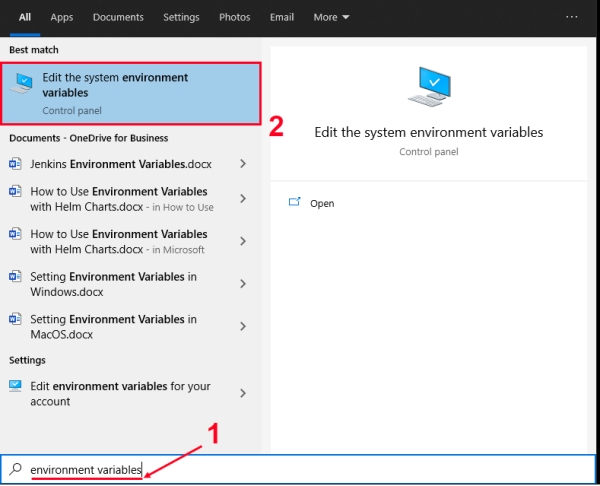
Task: Click the settings icon beside Edit environment variables for your account
Action: click(15, 386)
